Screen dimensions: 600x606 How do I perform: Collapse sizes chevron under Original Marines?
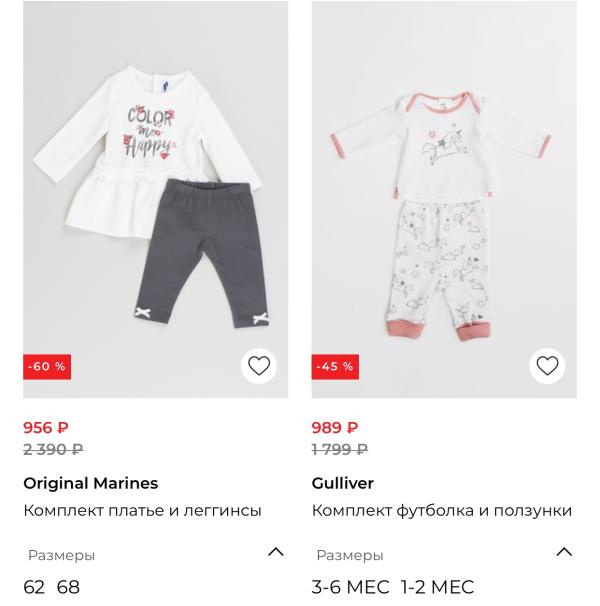tap(276, 552)
